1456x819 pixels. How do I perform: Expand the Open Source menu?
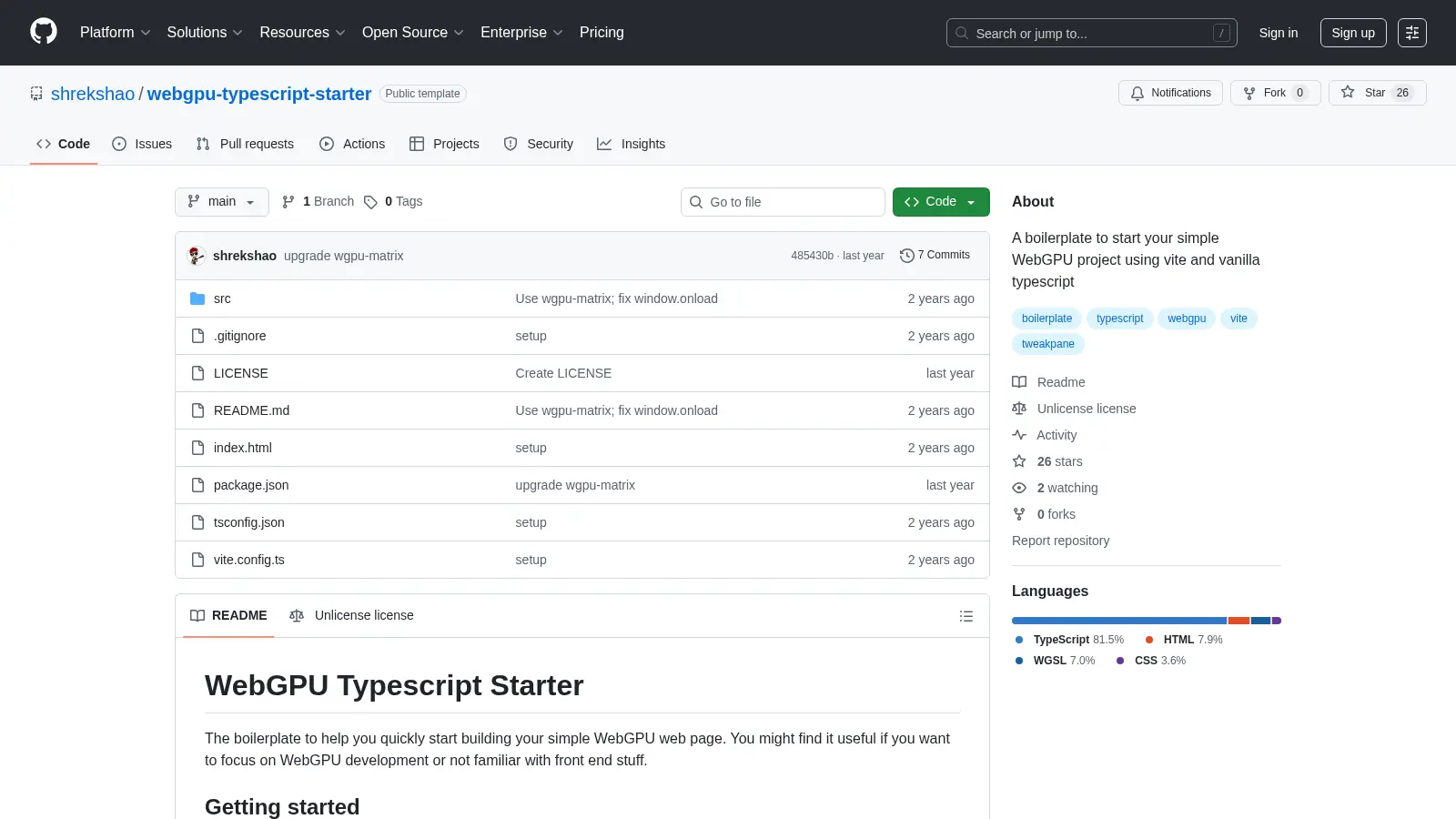click(x=413, y=33)
